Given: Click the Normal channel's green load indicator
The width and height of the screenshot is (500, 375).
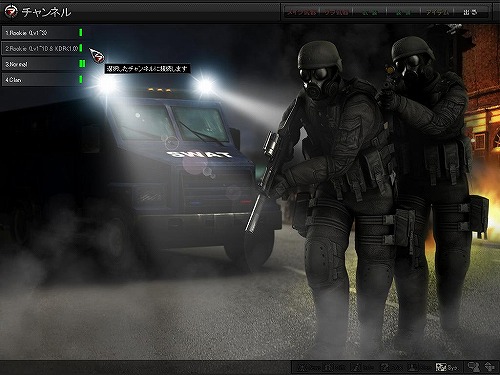Looking at the screenshot, I should 82,64.
